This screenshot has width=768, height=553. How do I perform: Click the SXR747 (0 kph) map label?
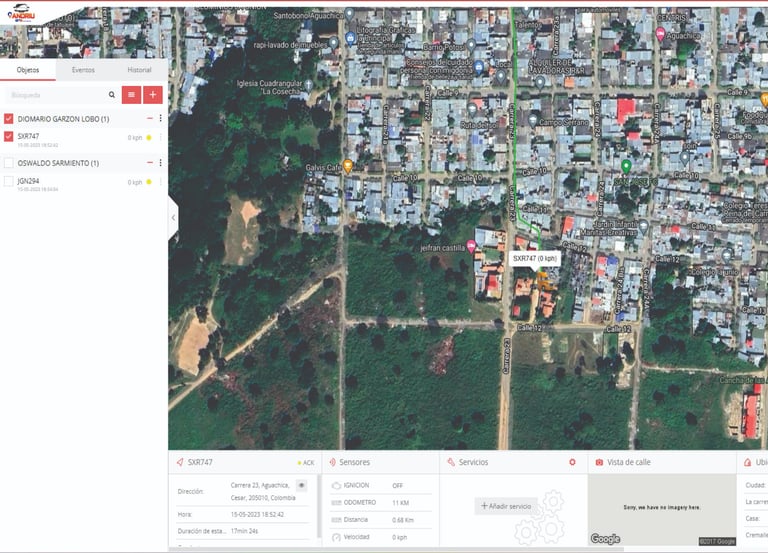click(x=535, y=258)
